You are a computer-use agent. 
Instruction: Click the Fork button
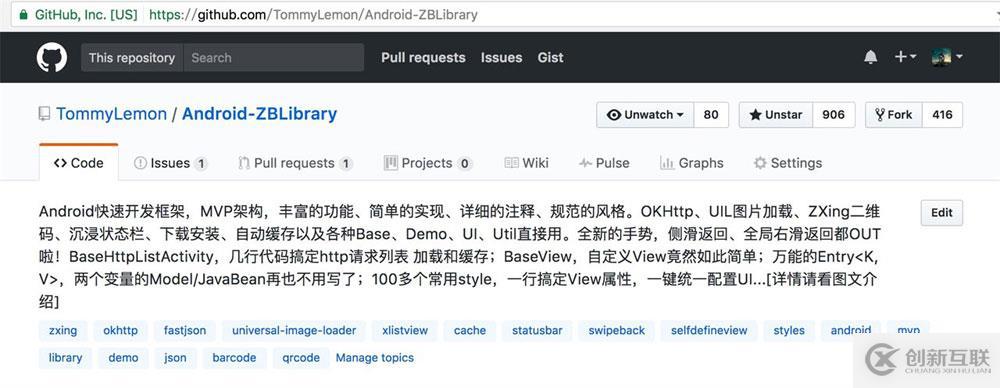tap(894, 115)
